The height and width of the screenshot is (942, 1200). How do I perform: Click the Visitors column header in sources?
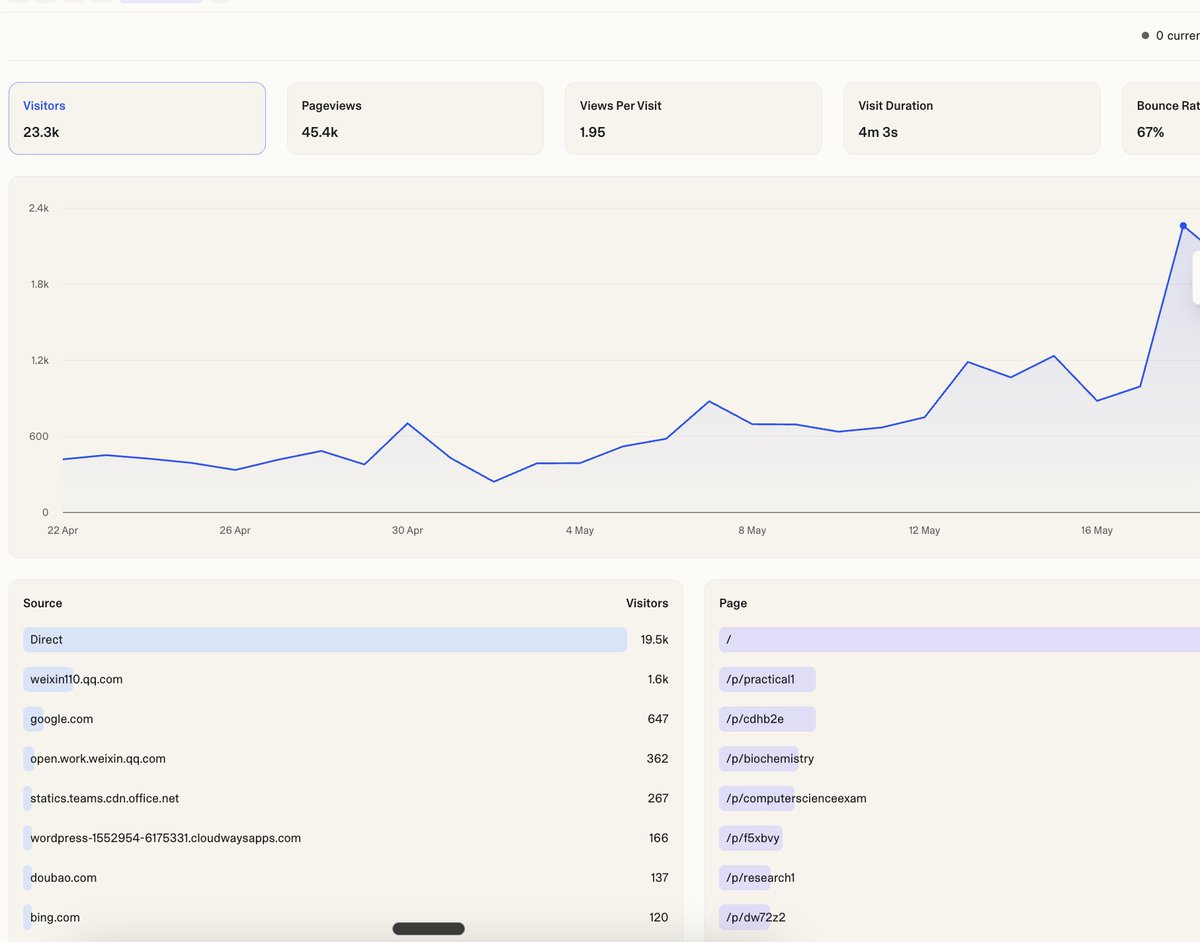647,603
